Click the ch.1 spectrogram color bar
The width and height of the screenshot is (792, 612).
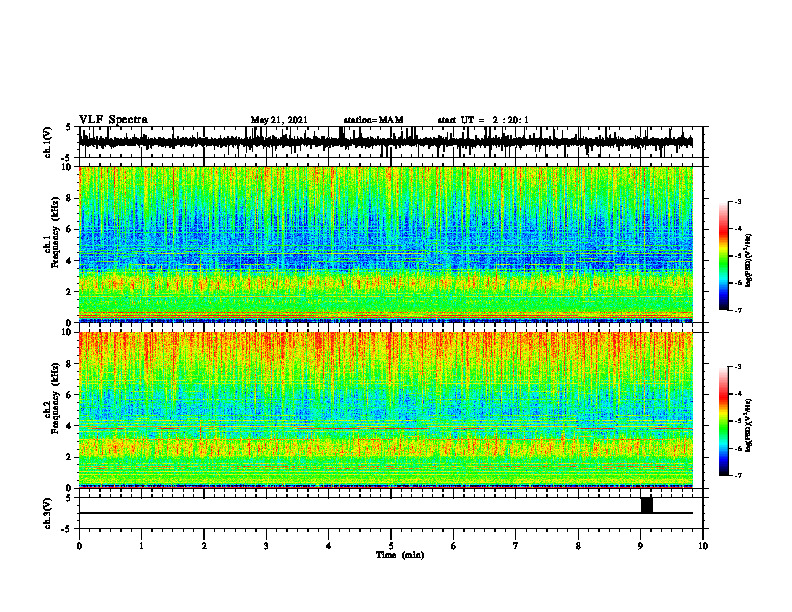[723, 256]
